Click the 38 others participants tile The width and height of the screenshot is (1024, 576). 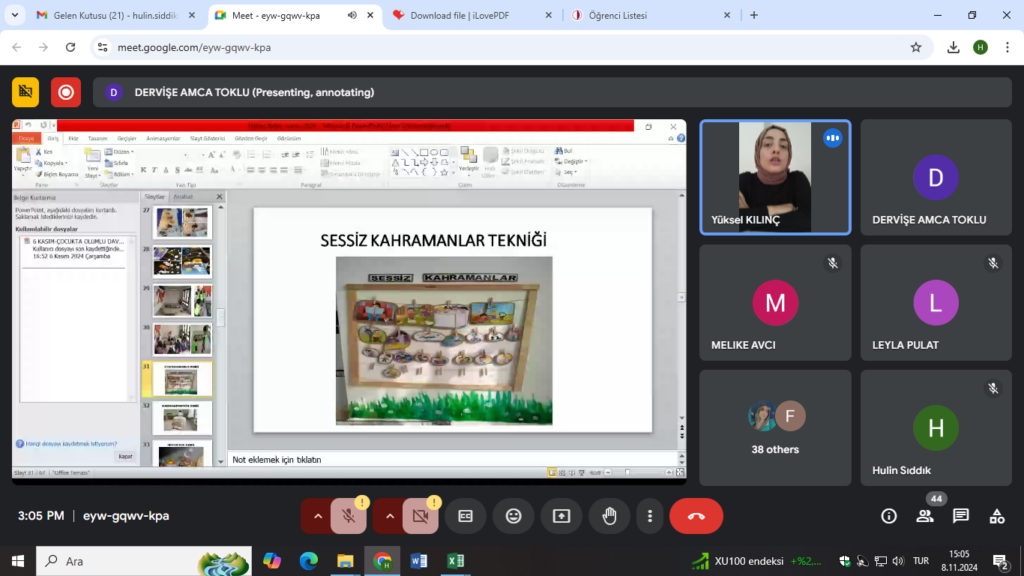(x=775, y=428)
